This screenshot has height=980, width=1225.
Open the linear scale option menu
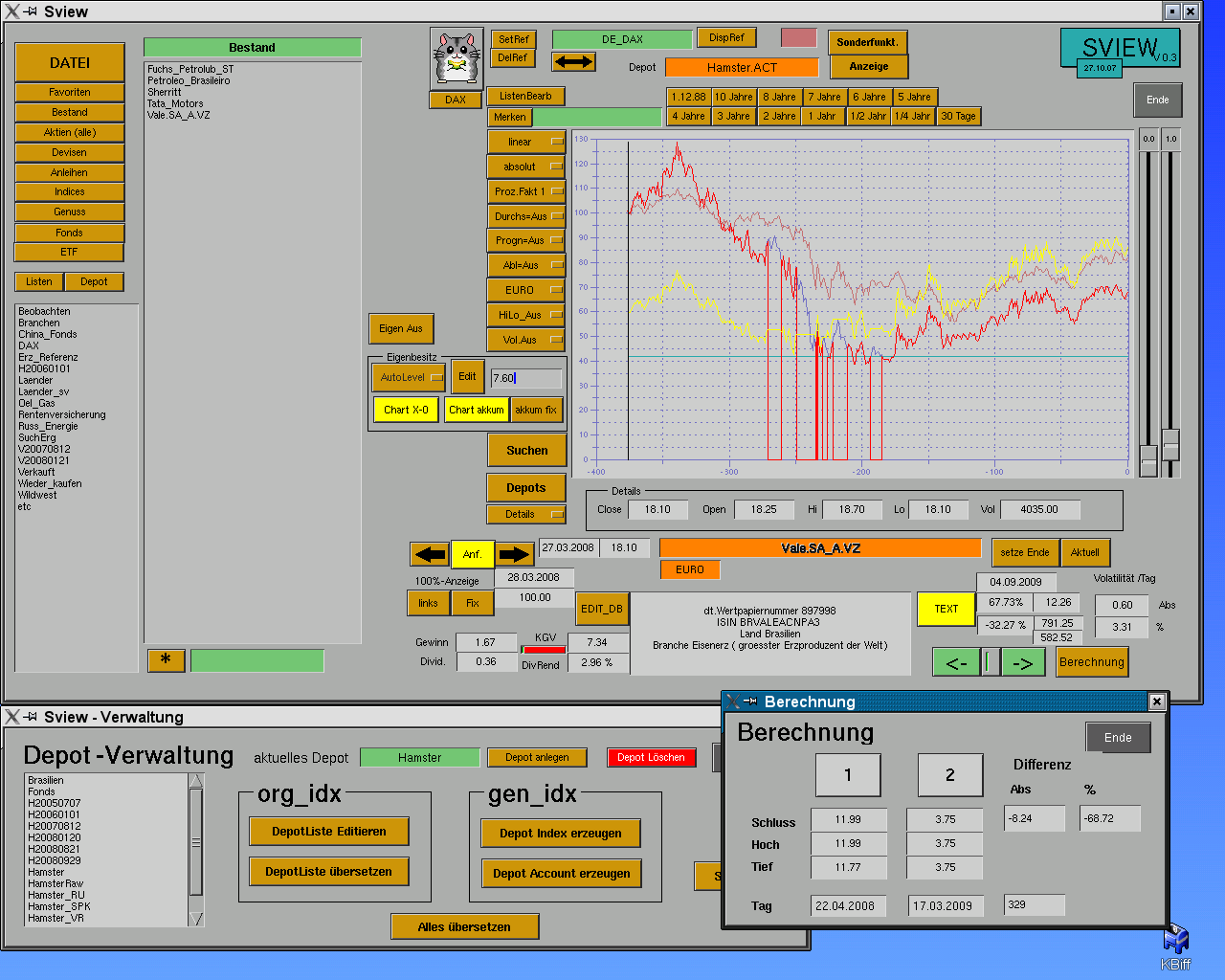[x=525, y=142]
